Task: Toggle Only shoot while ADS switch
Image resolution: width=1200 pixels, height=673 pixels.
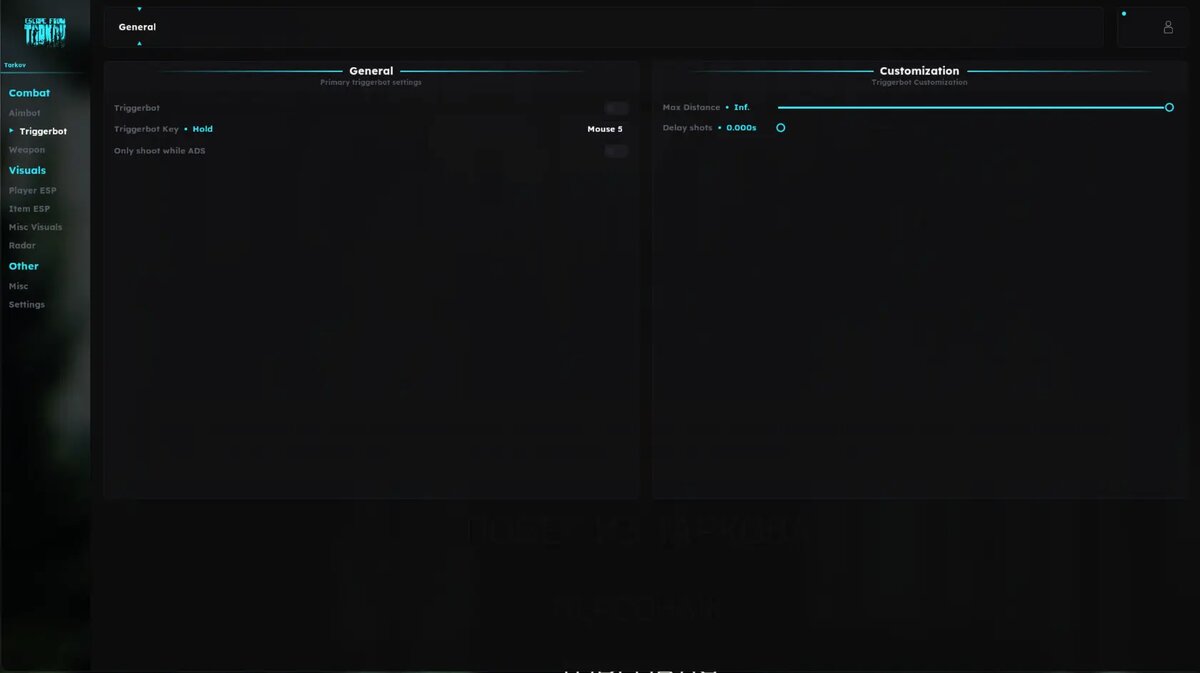Action: (616, 151)
